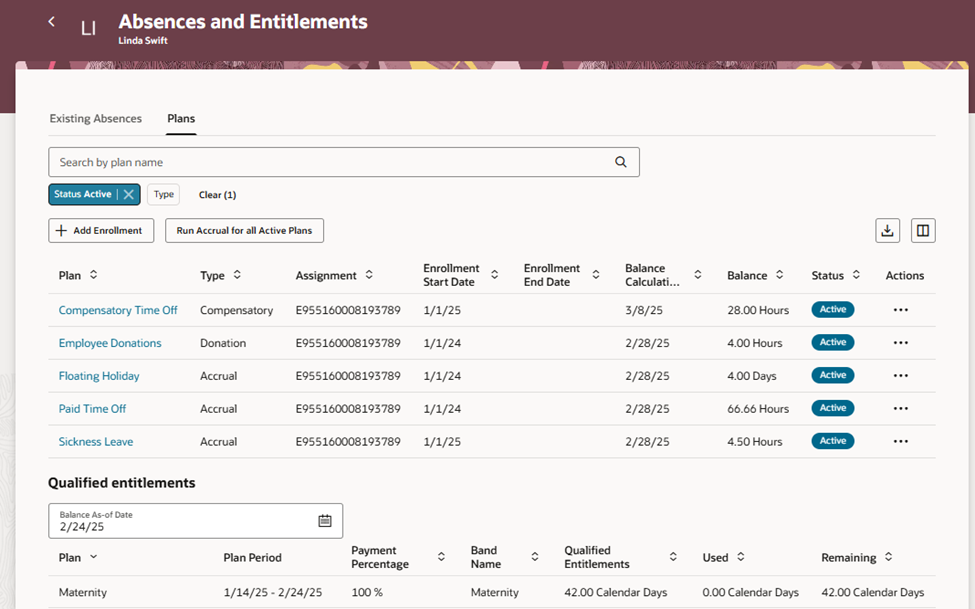The width and height of the screenshot is (975, 609).
Task: Click the Add Enrollment button
Action: point(101,230)
